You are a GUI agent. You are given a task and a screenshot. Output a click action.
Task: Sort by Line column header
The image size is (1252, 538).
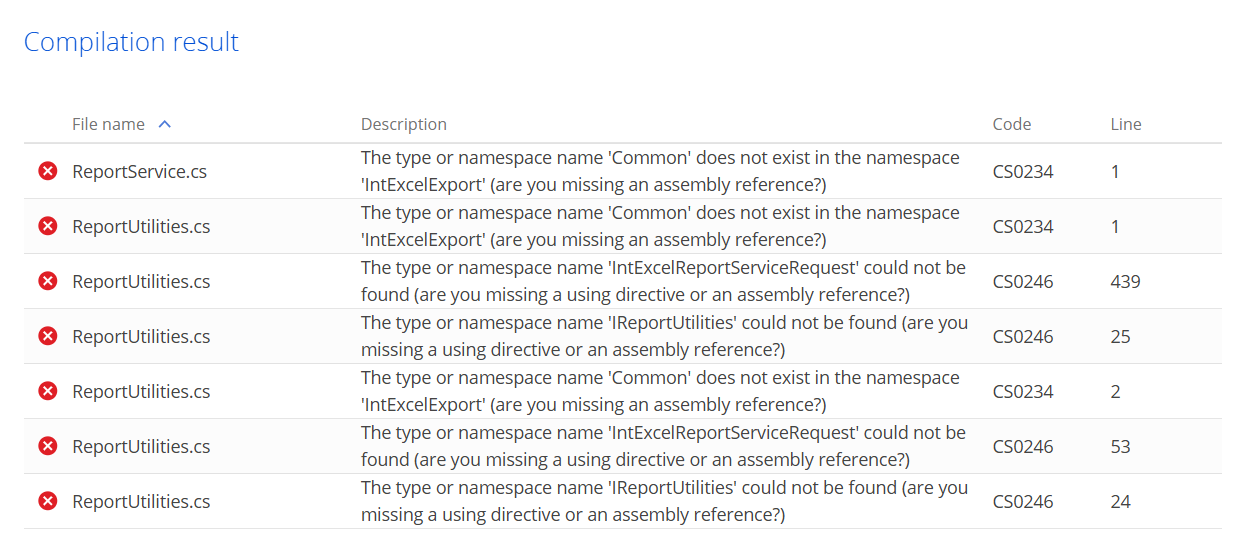click(1126, 124)
